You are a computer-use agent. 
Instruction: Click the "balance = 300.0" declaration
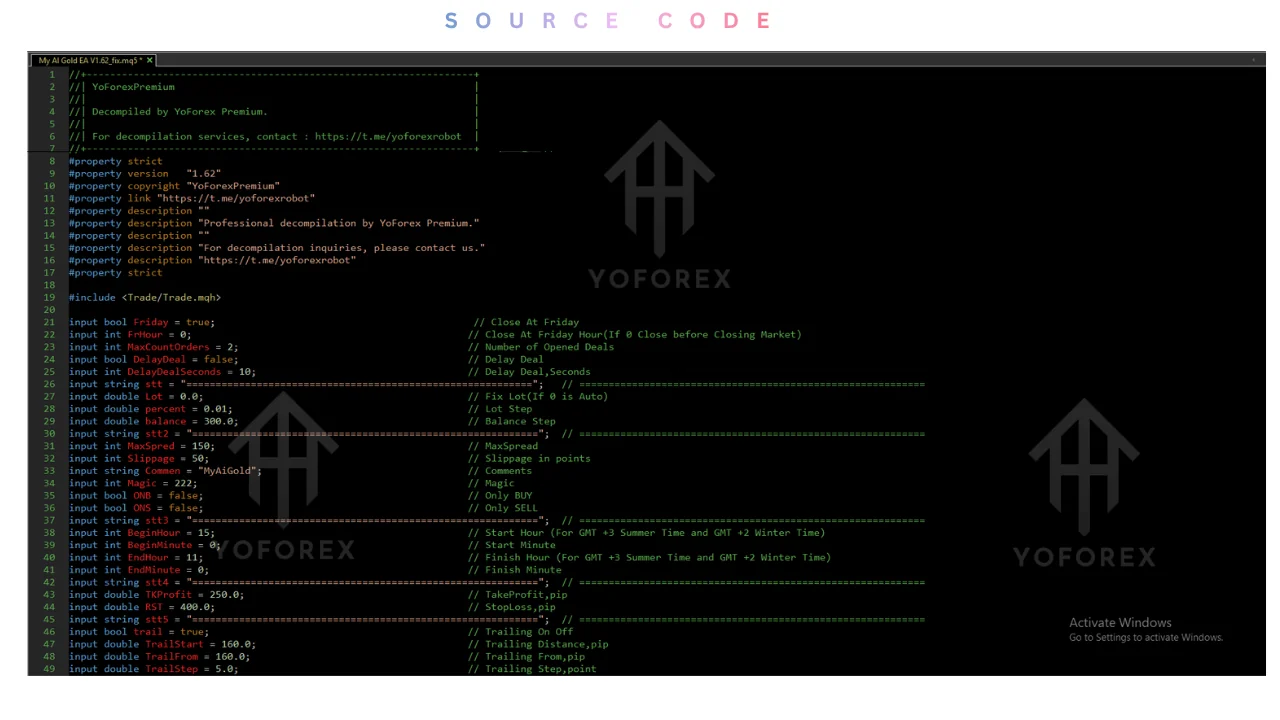point(191,421)
